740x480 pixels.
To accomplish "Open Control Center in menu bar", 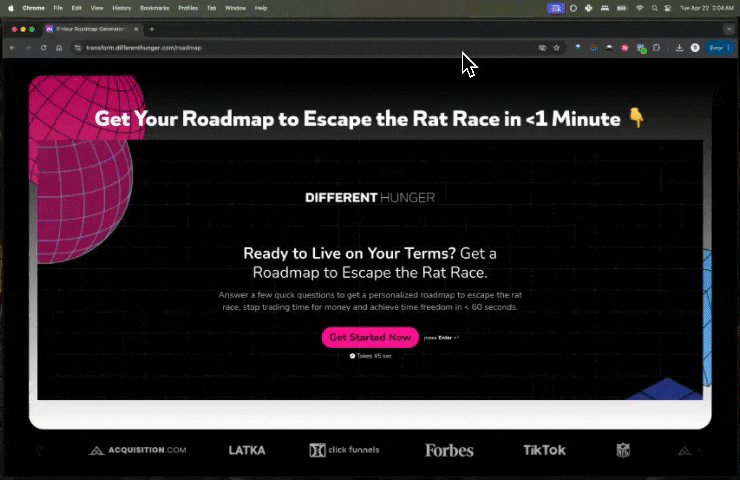I will click(x=668, y=8).
